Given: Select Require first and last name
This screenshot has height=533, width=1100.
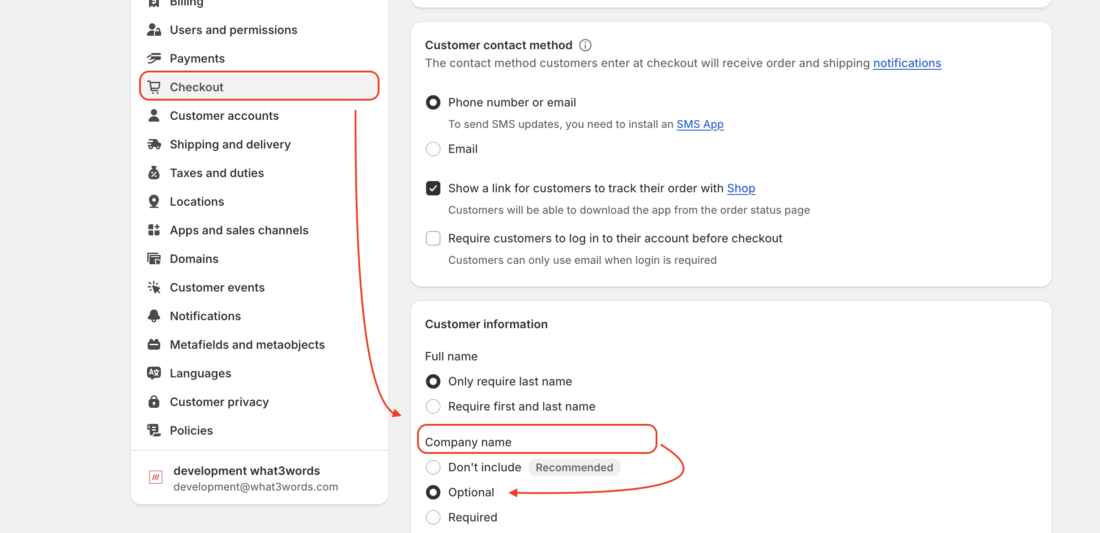Looking at the screenshot, I should [x=434, y=407].
